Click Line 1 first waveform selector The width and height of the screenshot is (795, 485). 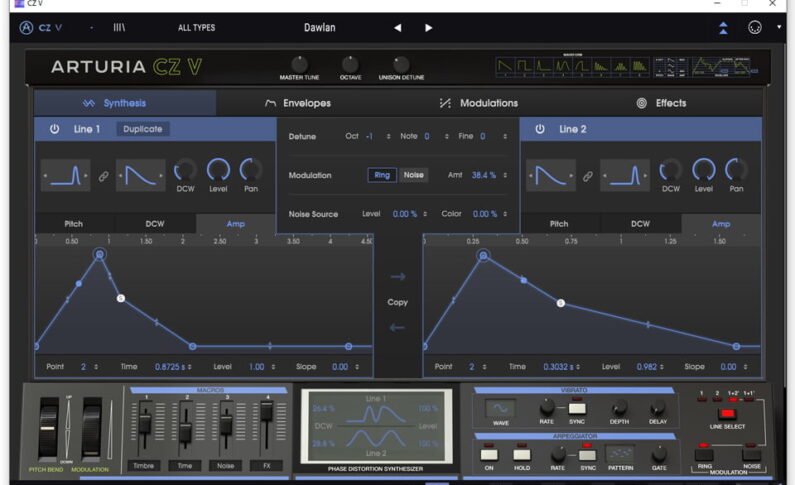65,175
